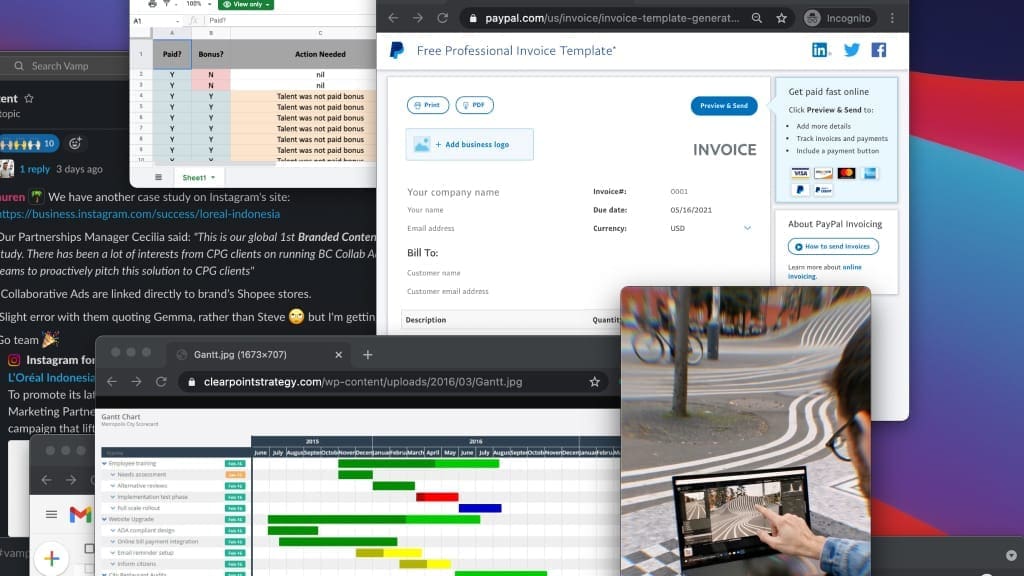Click the Twitter bird icon on PayPal page

[851, 50]
